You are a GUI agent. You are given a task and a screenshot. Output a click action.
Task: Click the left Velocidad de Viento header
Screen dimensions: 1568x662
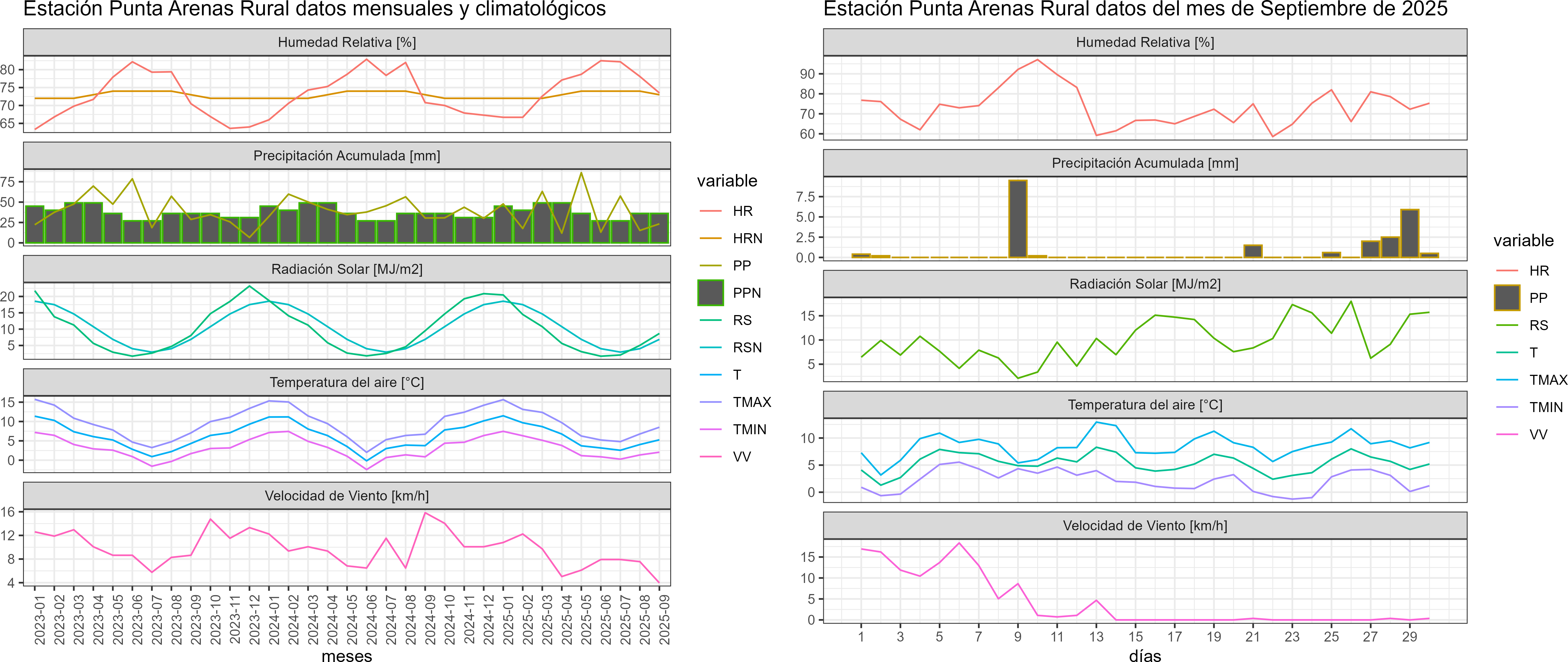[346, 496]
